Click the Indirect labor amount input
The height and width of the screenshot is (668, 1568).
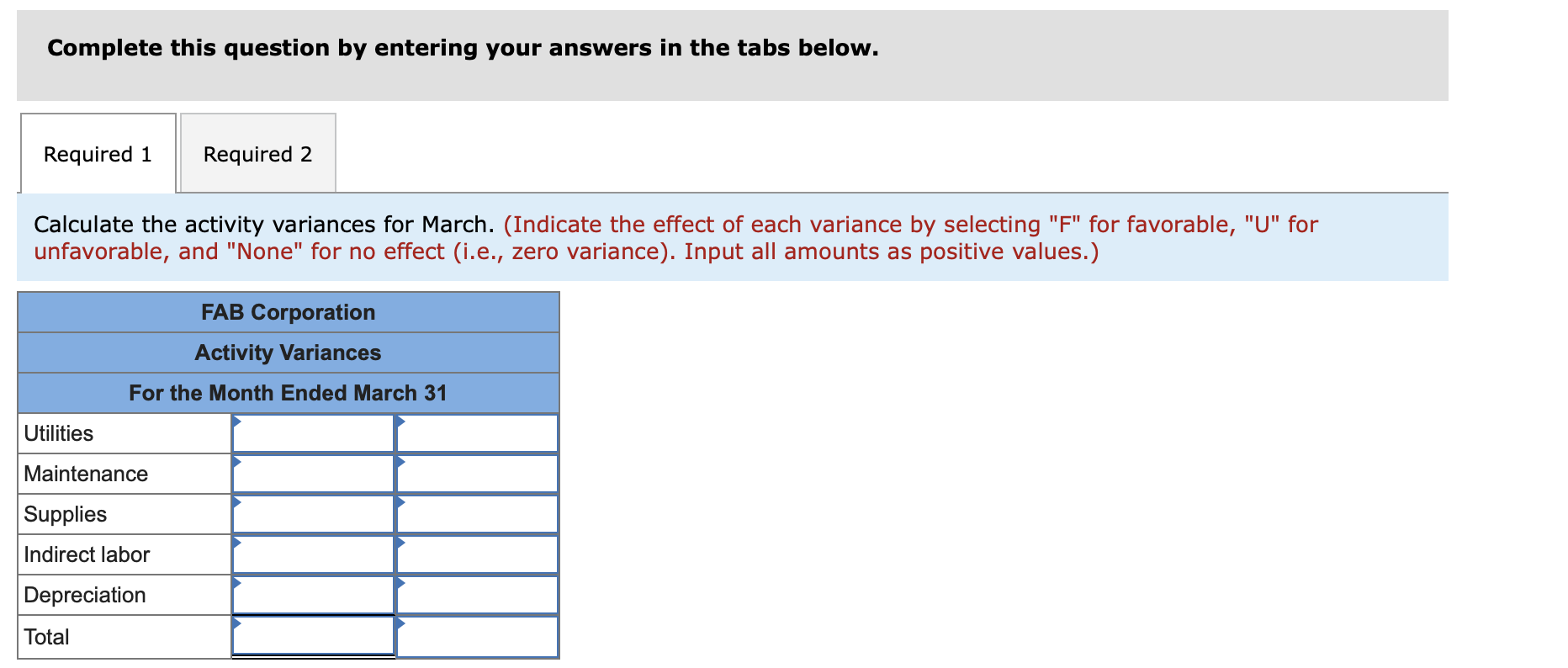(x=313, y=554)
